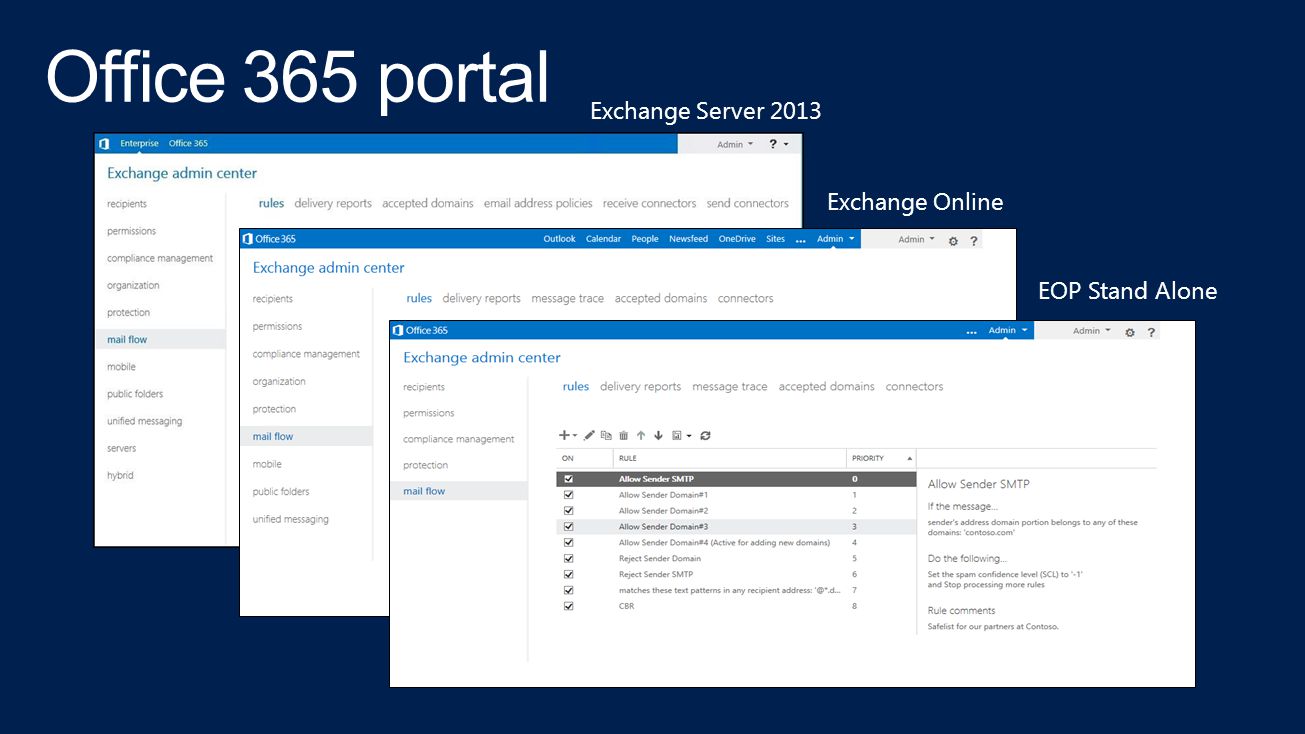The width and height of the screenshot is (1305, 734).
Task: Click the RULE column header
Action: tap(730, 458)
